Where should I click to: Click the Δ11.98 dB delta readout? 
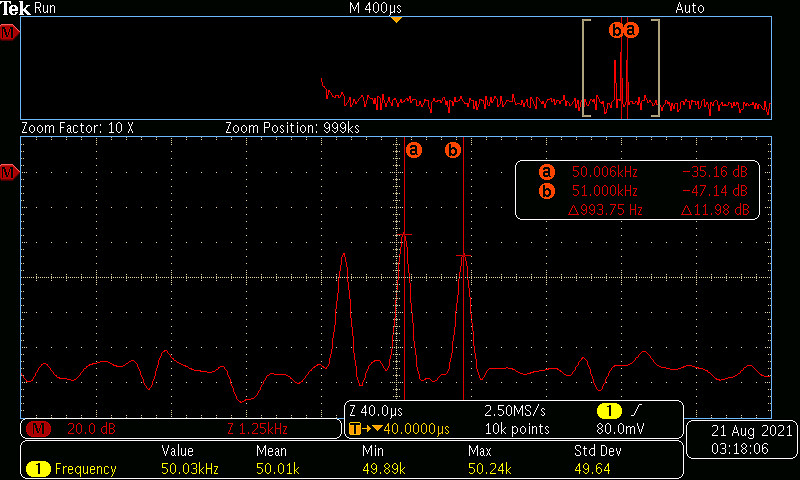point(715,210)
